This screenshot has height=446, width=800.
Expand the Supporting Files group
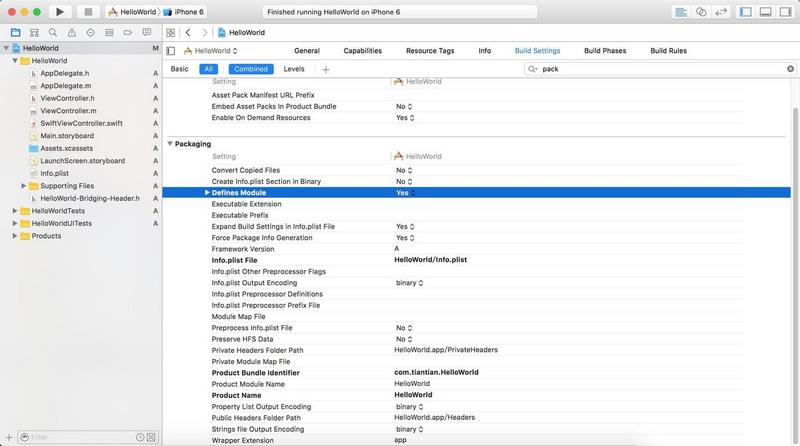23,186
